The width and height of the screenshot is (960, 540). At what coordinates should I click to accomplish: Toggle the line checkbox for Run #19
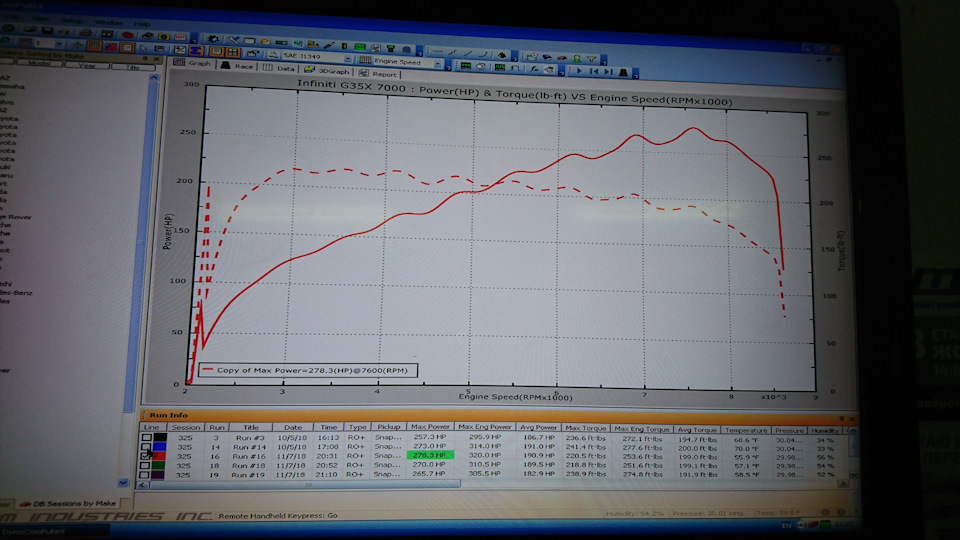(144, 474)
